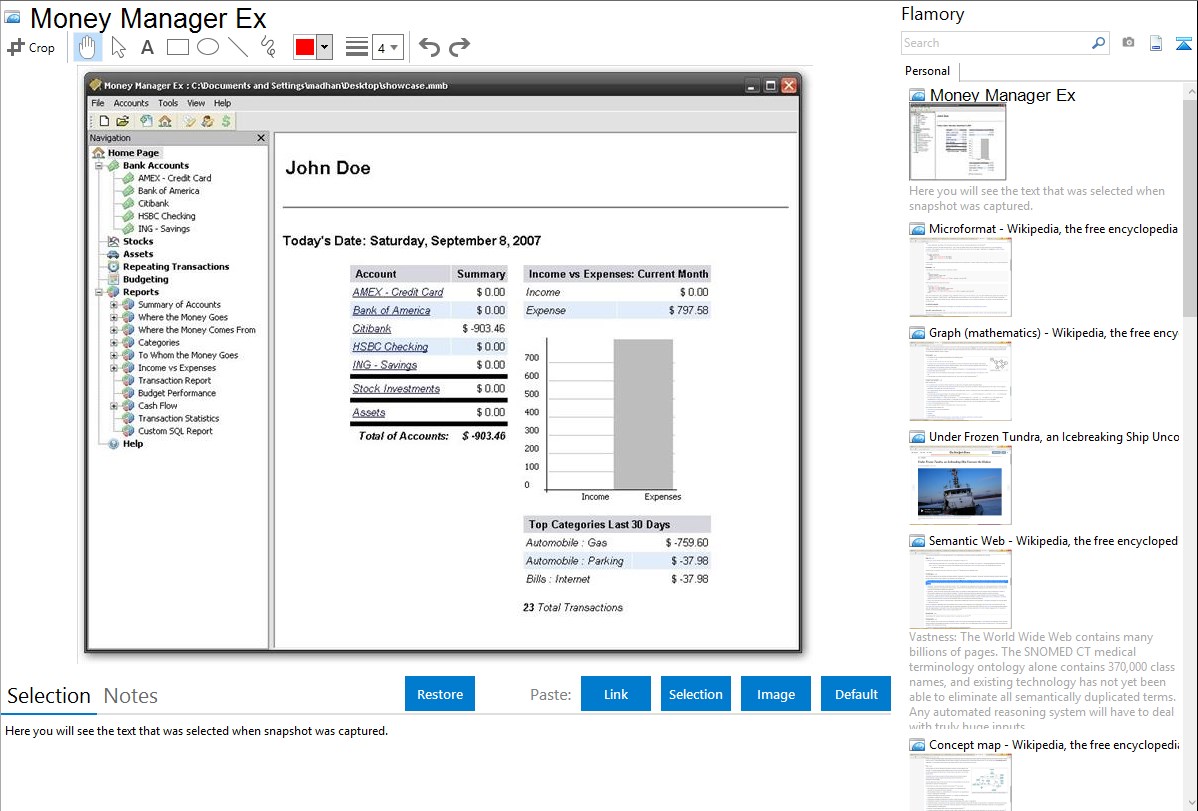1198x811 pixels.
Task: Select the Crop tool
Action: tap(31, 47)
